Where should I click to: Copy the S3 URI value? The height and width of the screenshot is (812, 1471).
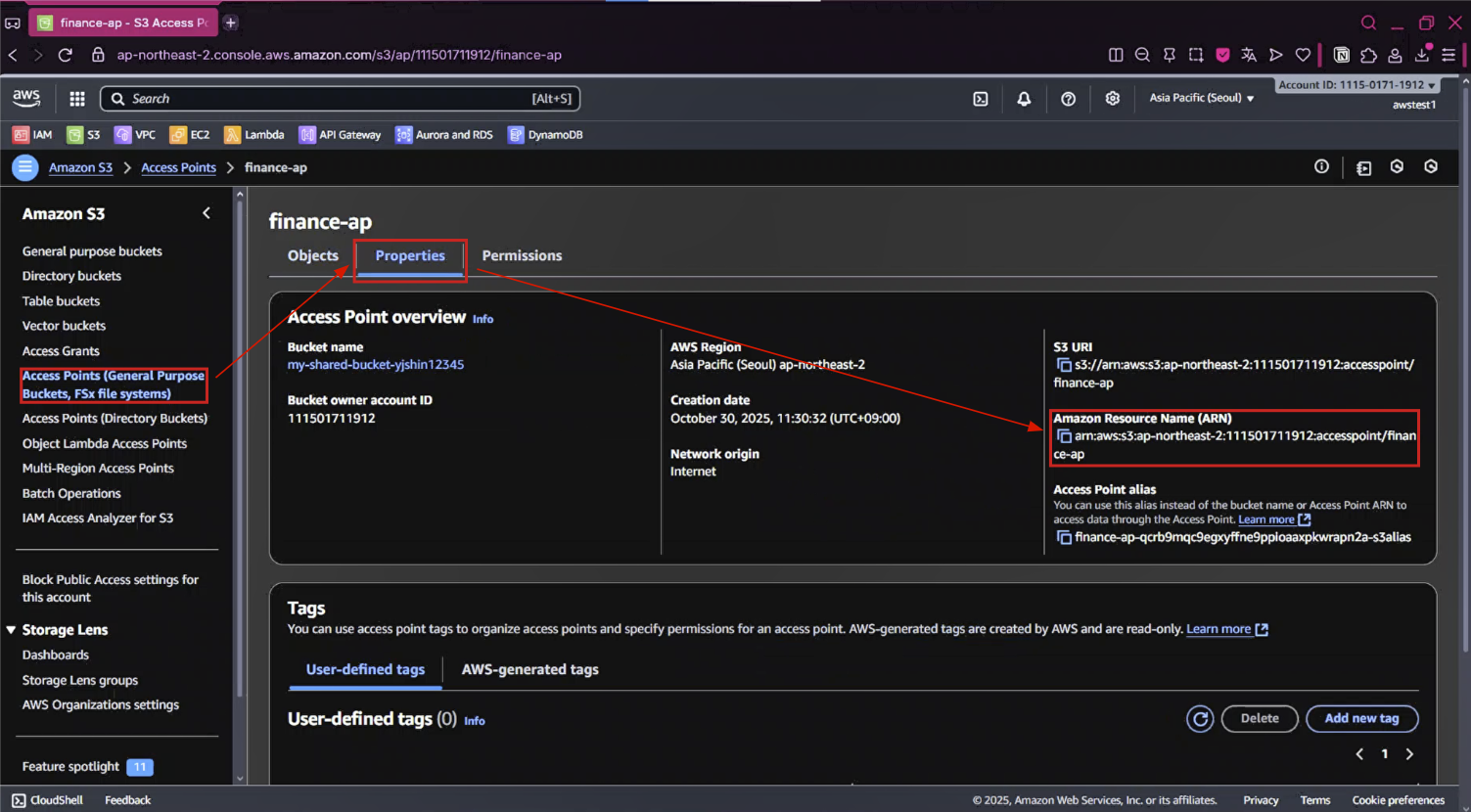coord(1063,365)
